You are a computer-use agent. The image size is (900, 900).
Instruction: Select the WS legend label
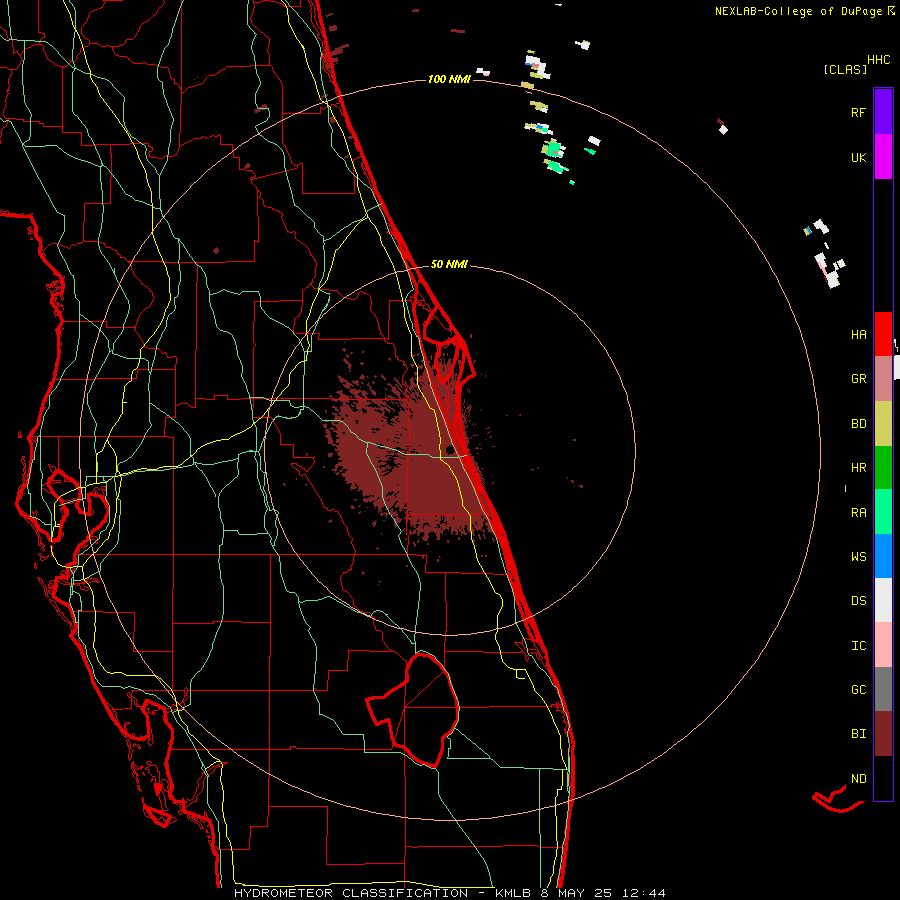point(858,557)
